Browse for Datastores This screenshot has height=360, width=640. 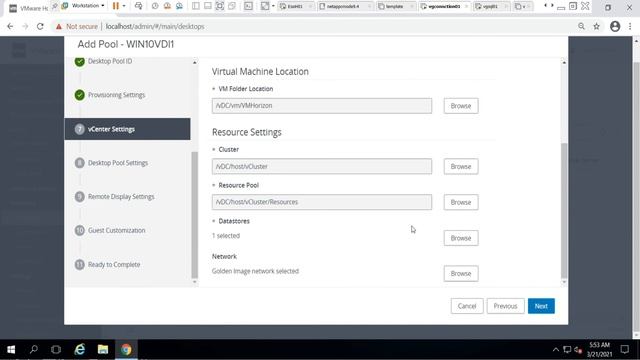coord(461,238)
